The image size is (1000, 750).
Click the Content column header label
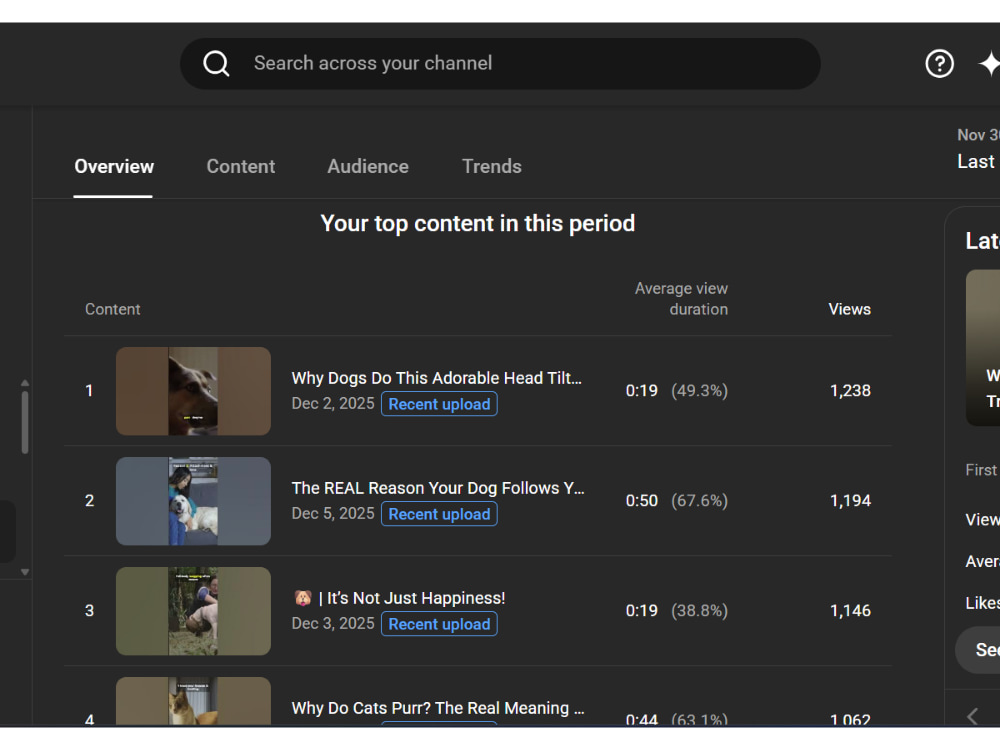tap(113, 309)
